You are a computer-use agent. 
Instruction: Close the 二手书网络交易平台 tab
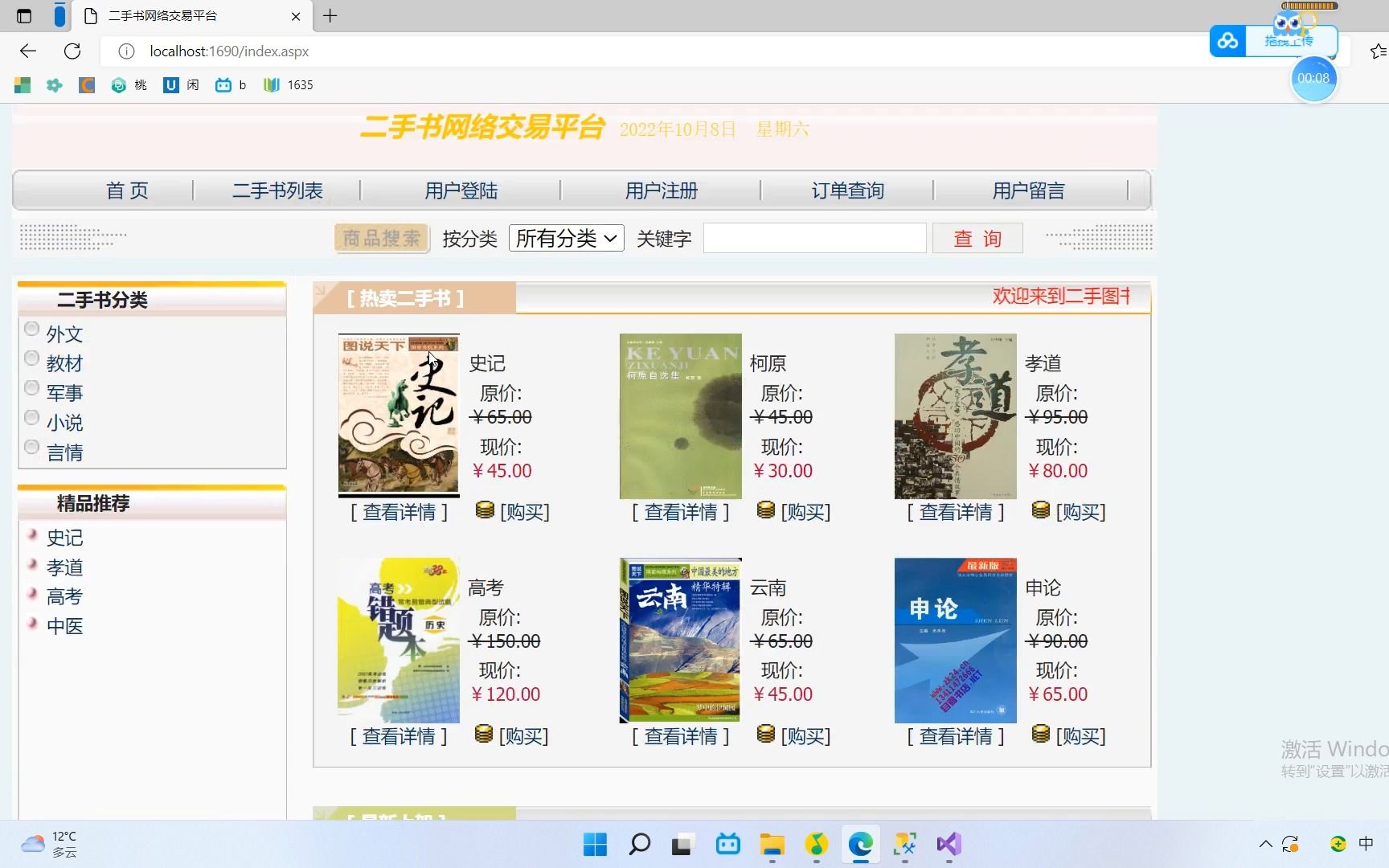pyautogui.click(x=296, y=16)
